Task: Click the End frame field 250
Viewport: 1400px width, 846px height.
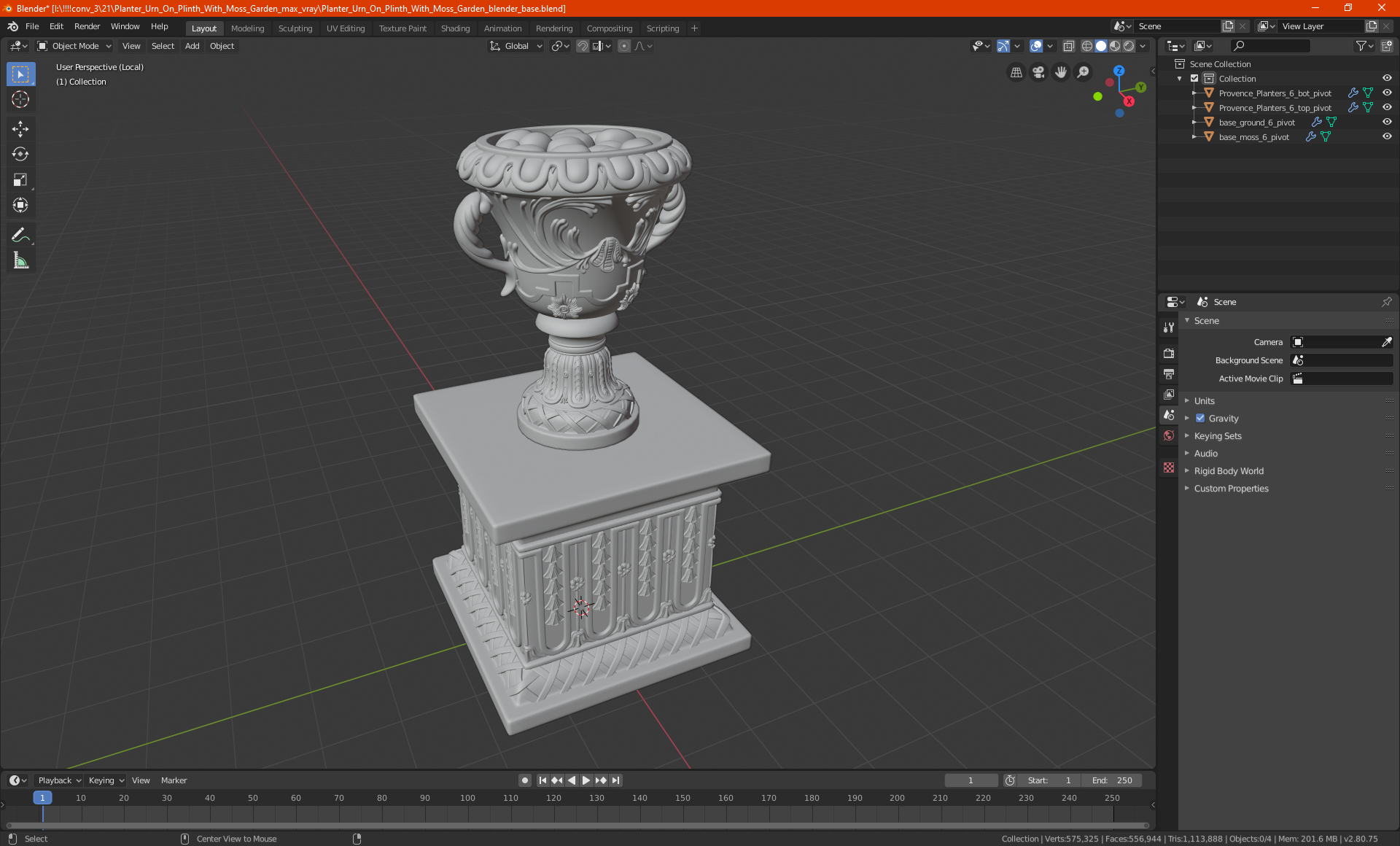Action: pyautogui.click(x=1111, y=780)
